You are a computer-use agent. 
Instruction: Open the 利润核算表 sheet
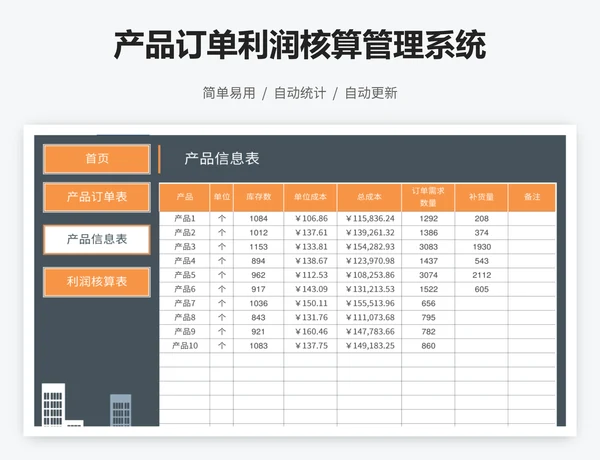97,282
